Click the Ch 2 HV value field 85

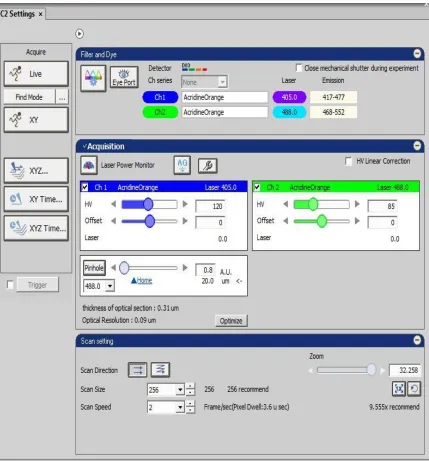[382, 206]
